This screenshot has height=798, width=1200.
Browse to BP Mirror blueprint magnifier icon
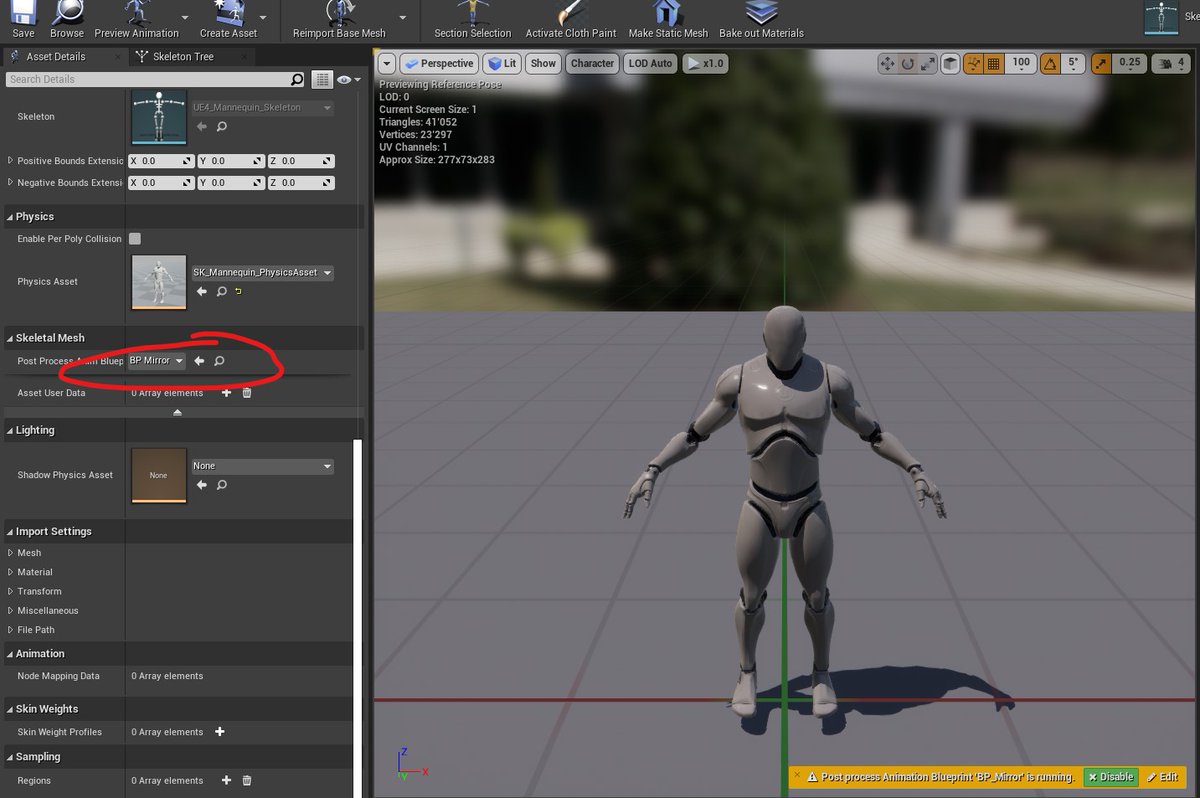coord(219,360)
